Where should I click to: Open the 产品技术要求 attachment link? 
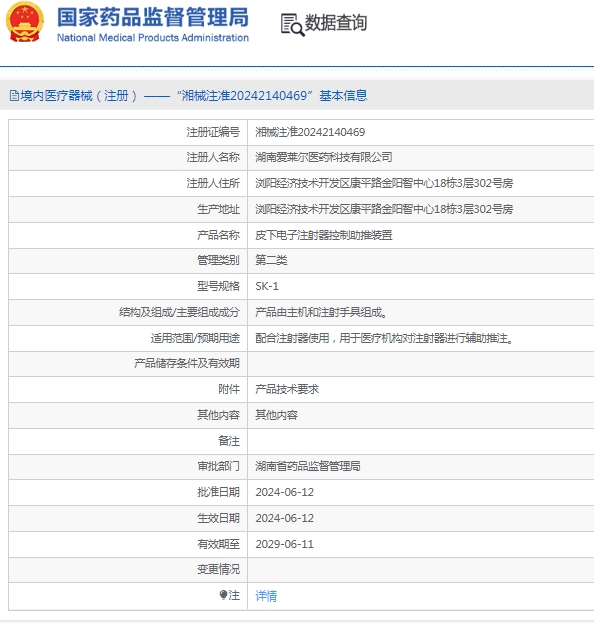pos(287,389)
